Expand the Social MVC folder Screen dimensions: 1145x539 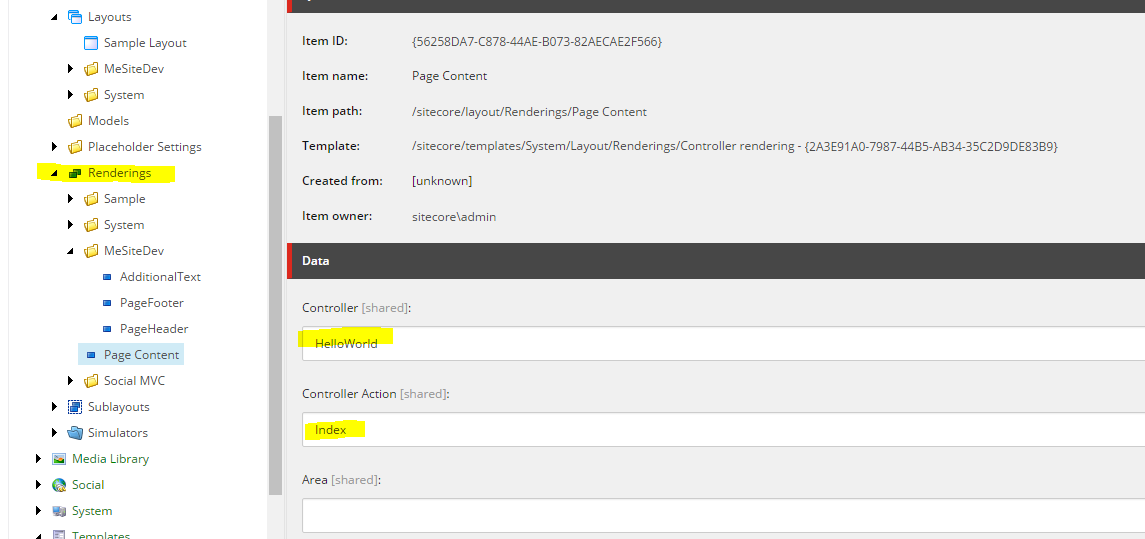click(x=70, y=381)
